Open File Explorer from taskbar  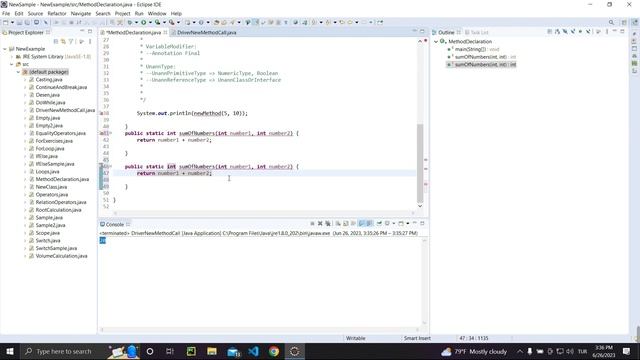click(212, 351)
